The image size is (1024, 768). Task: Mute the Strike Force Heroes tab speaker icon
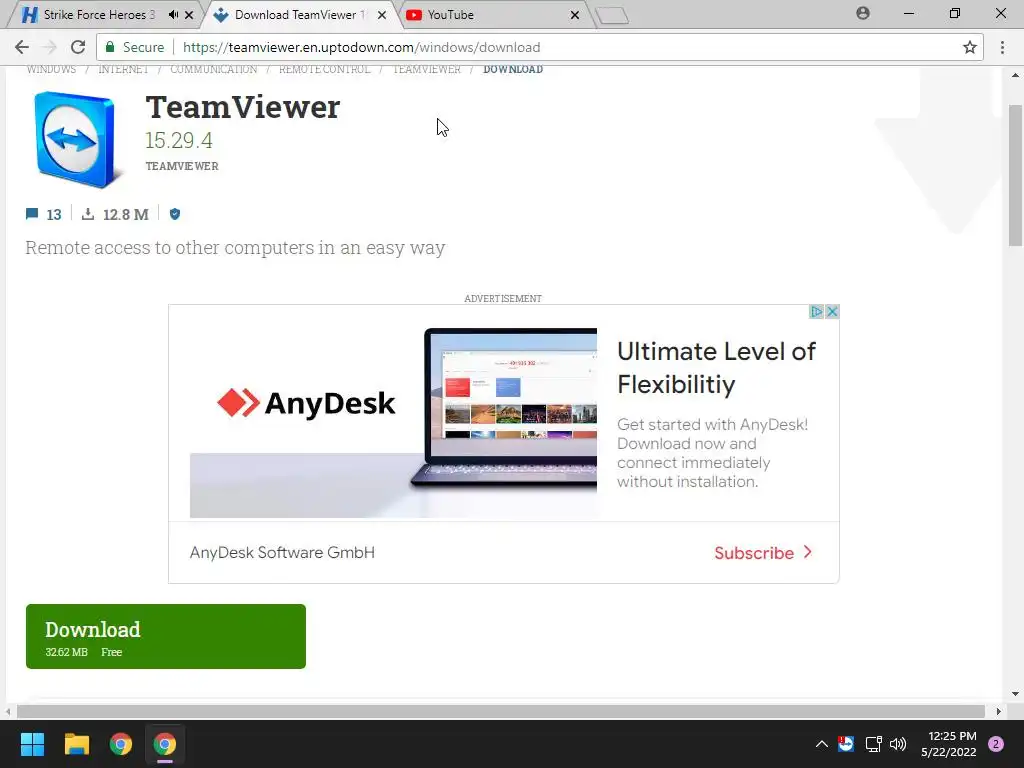click(173, 14)
